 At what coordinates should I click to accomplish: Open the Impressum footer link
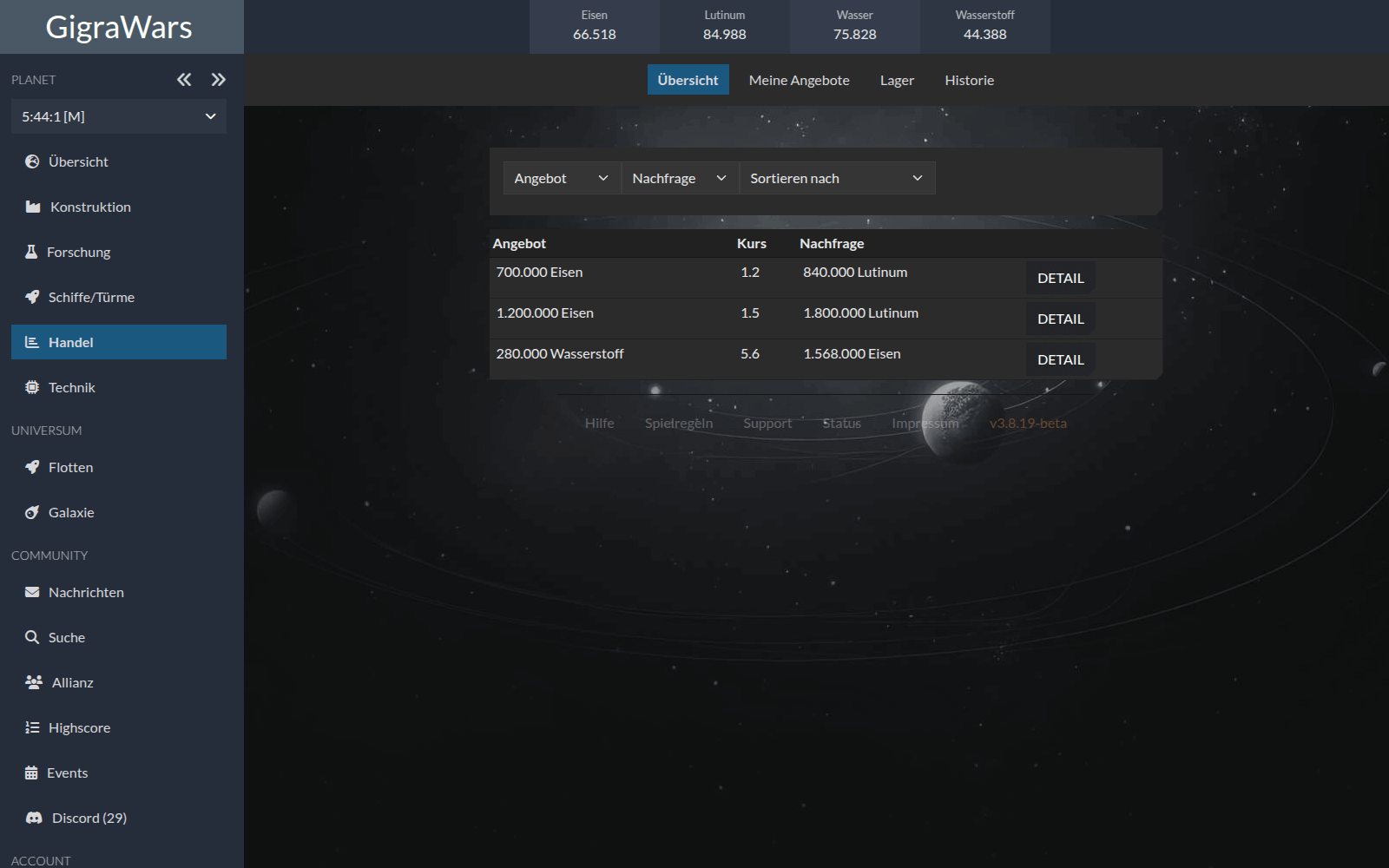(x=925, y=424)
